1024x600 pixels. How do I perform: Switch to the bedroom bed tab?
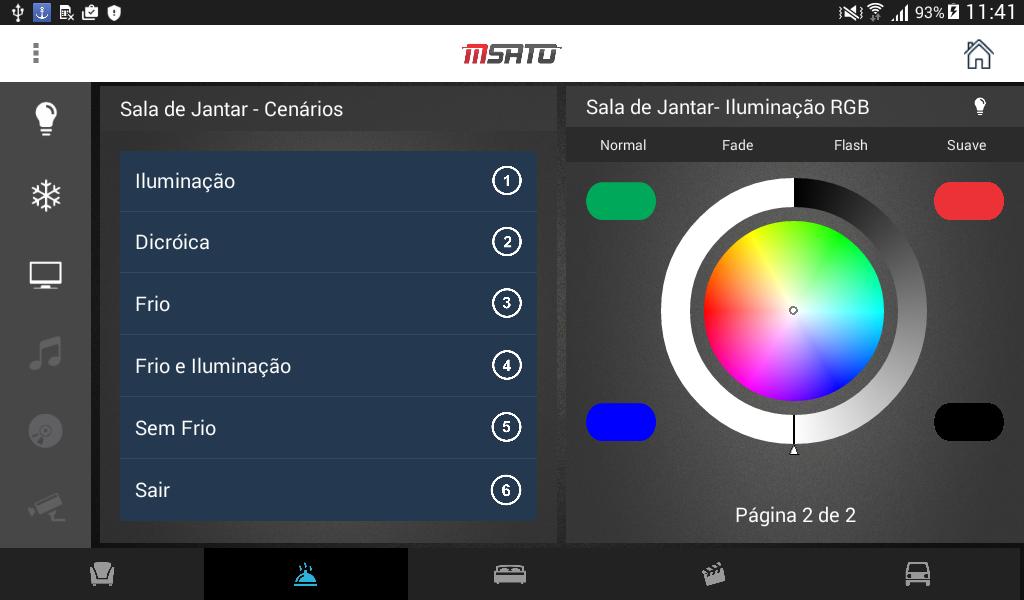(510, 574)
